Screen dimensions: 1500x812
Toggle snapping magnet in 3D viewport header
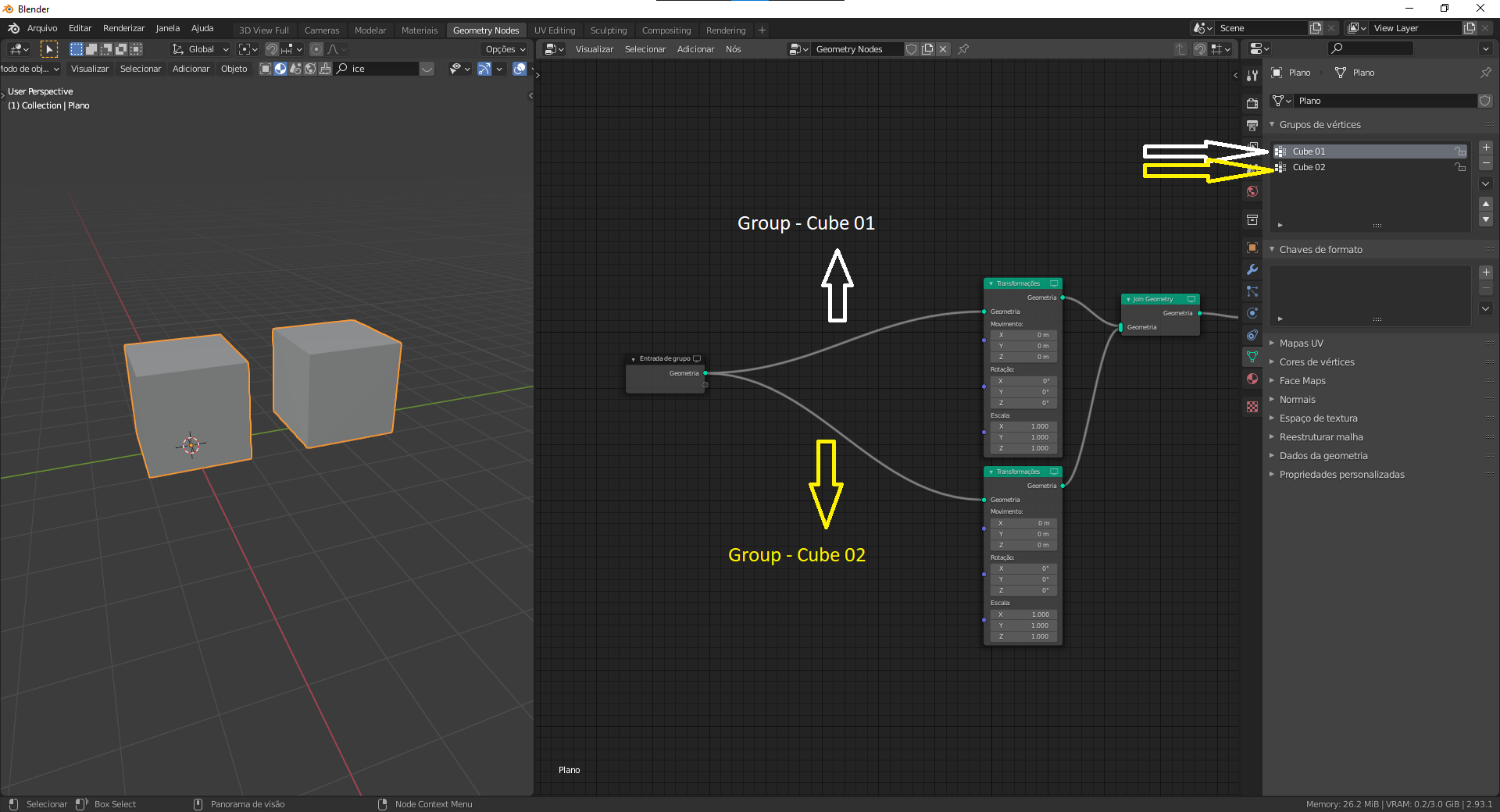272,49
